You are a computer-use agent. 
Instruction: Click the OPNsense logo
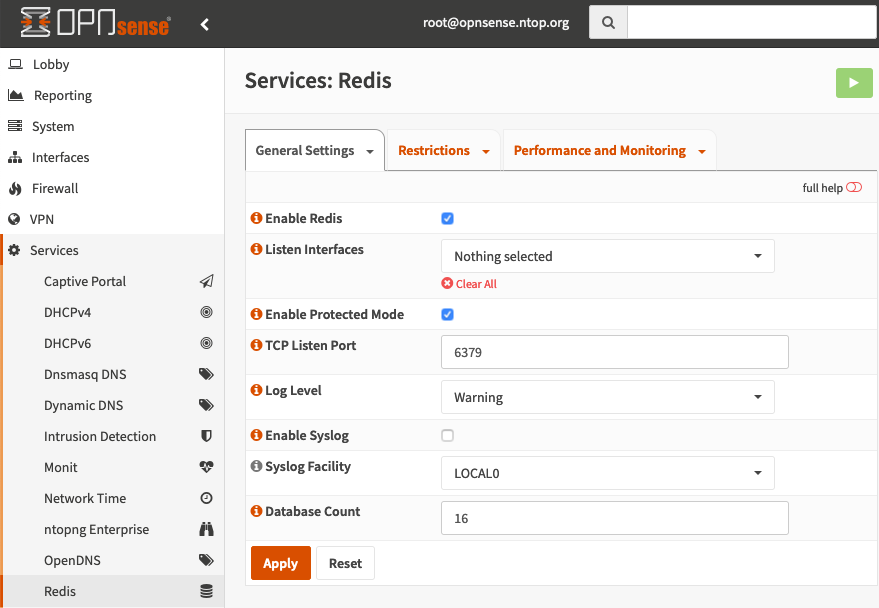tap(95, 23)
